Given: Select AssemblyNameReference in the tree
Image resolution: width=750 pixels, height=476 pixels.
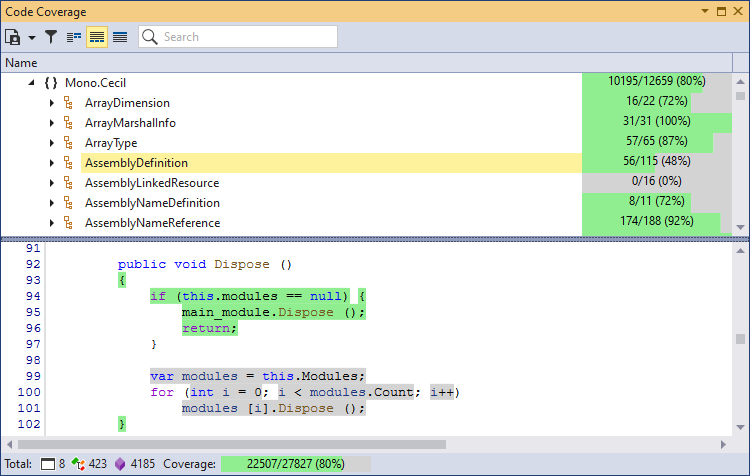Looking at the screenshot, I should tap(152, 223).
